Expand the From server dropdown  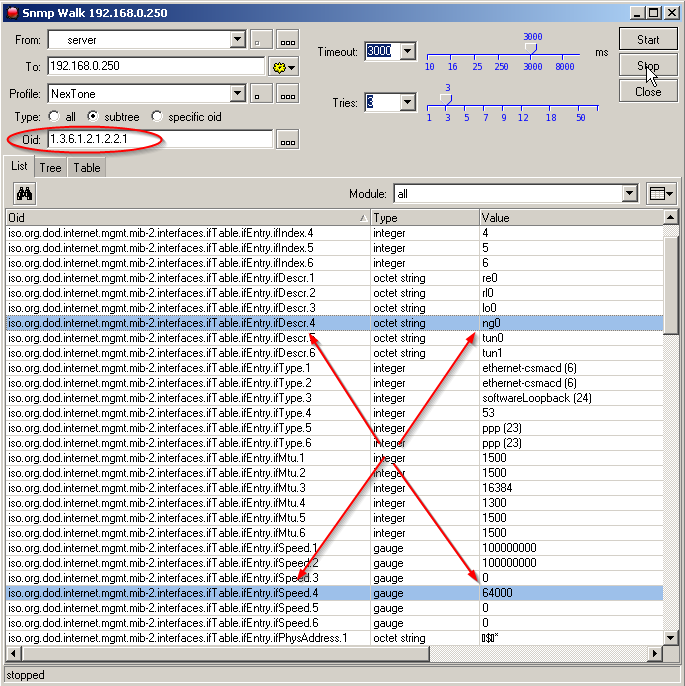tap(238, 40)
